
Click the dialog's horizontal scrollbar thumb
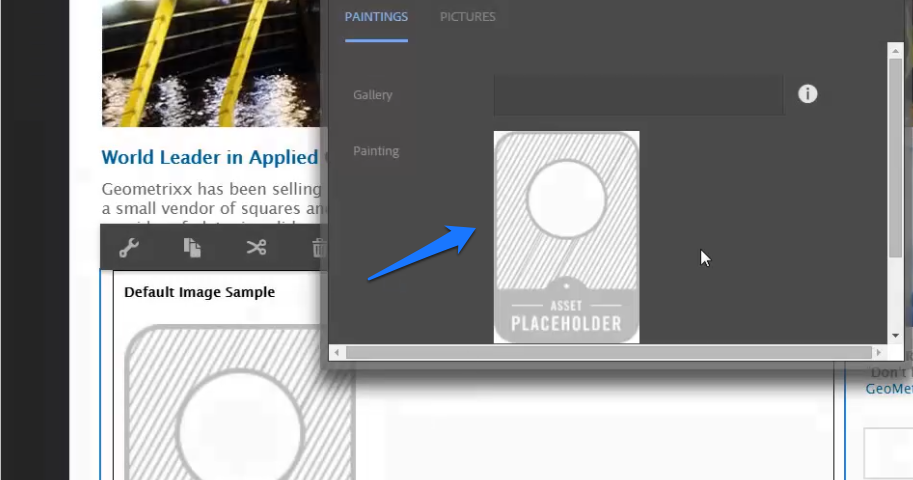pos(609,352)
